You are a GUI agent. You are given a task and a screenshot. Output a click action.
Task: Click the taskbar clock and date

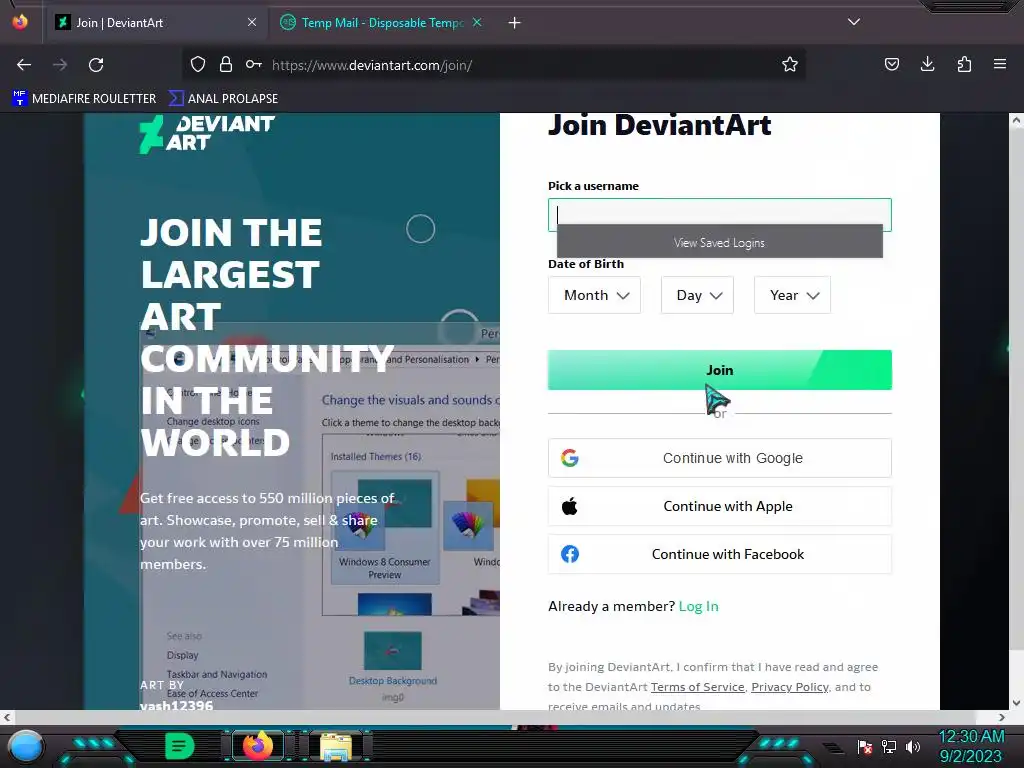971,746
